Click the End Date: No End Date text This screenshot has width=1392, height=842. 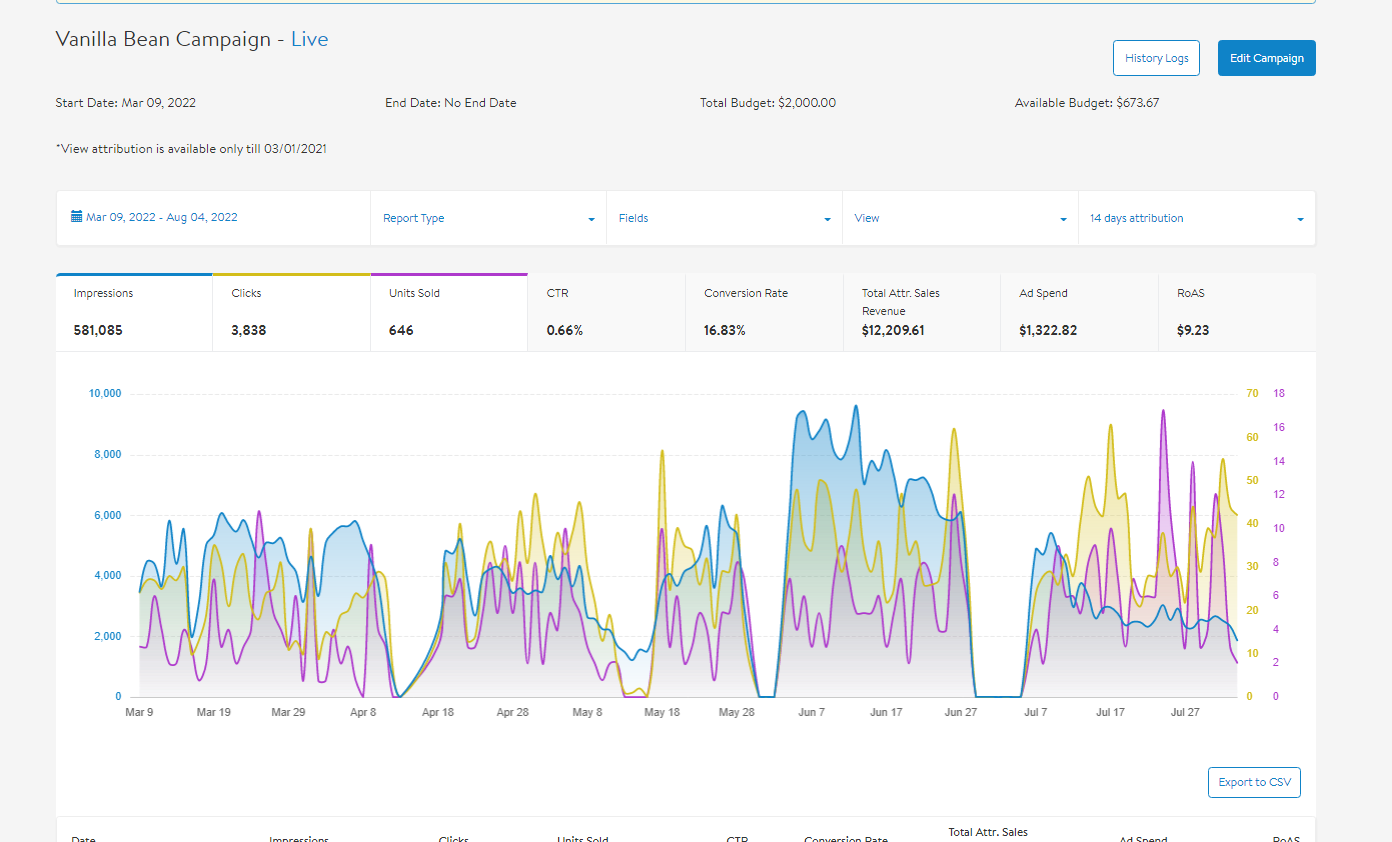click(x=451, y=103)
